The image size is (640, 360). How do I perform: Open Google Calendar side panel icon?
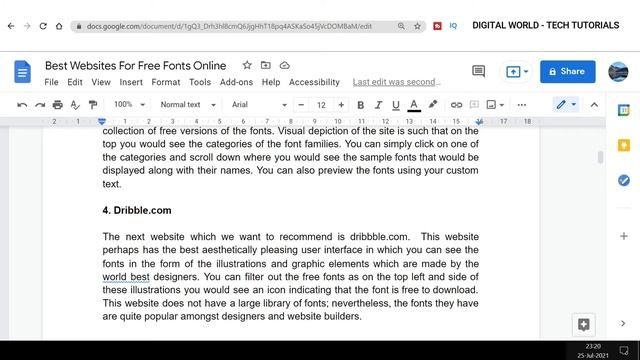click(x=624, y=110)
